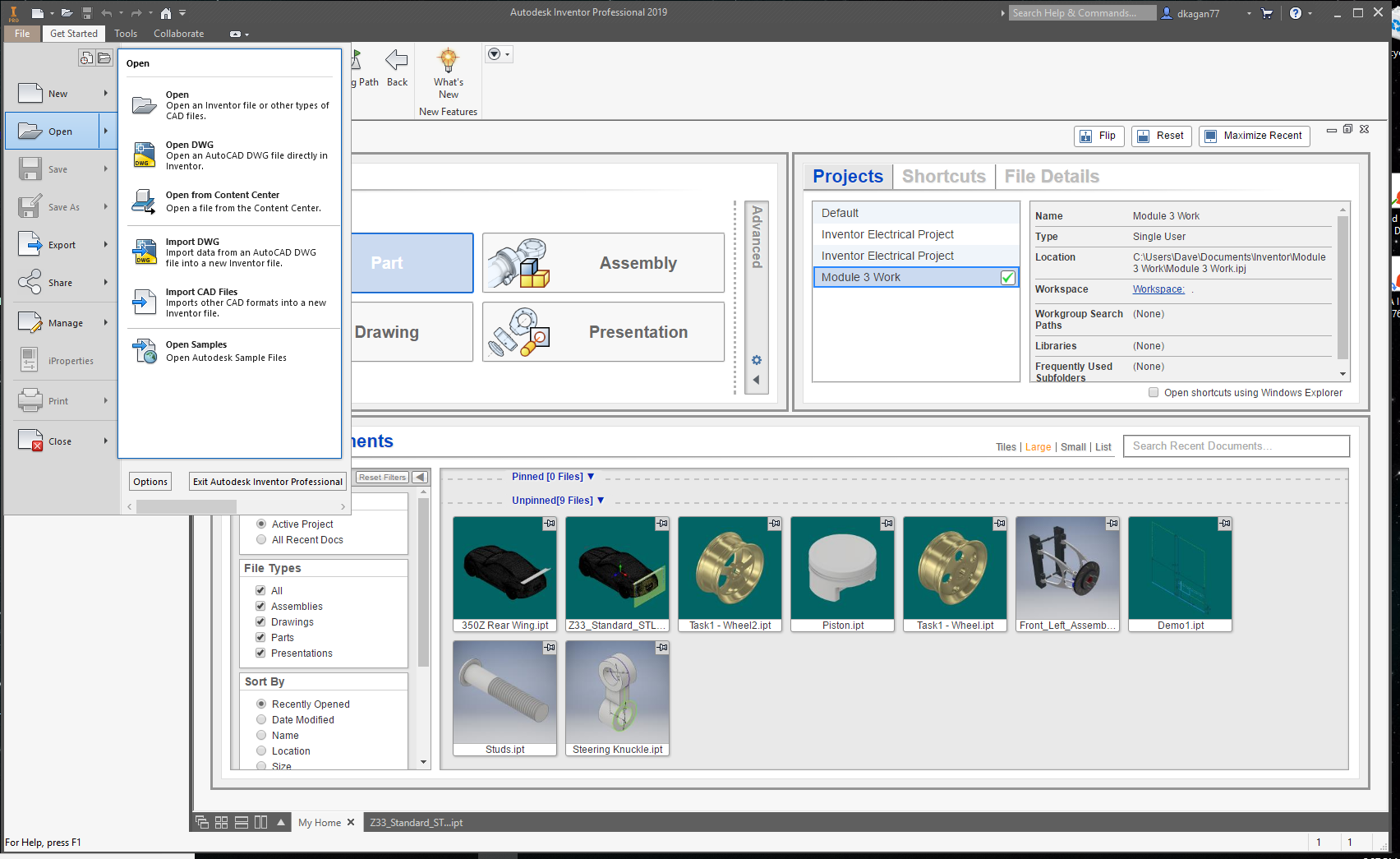
Task: Click the Search Recent Documents field
Action: tap(1235, 446)
